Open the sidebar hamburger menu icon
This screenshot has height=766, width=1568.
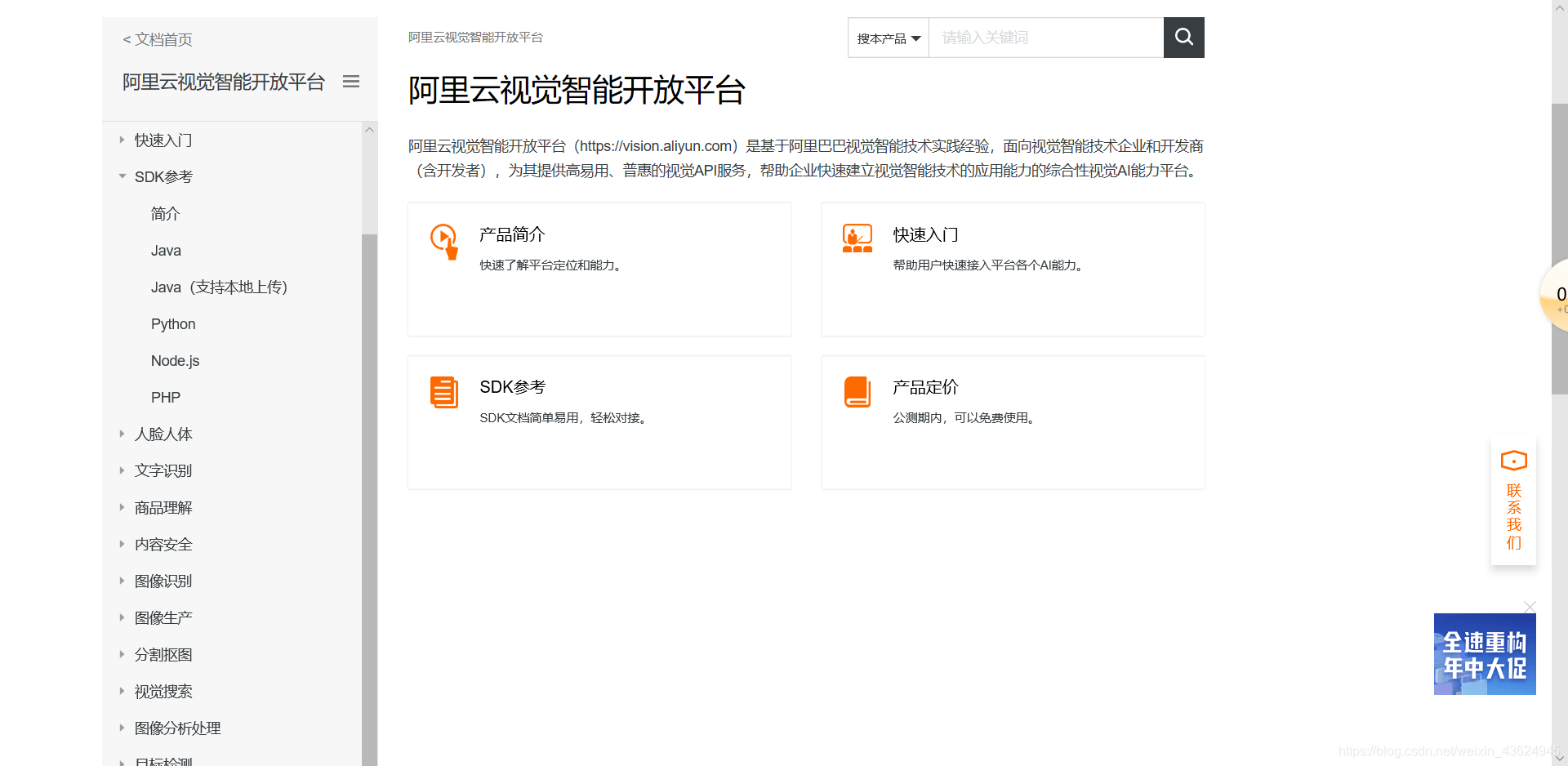tap(351, 82)
